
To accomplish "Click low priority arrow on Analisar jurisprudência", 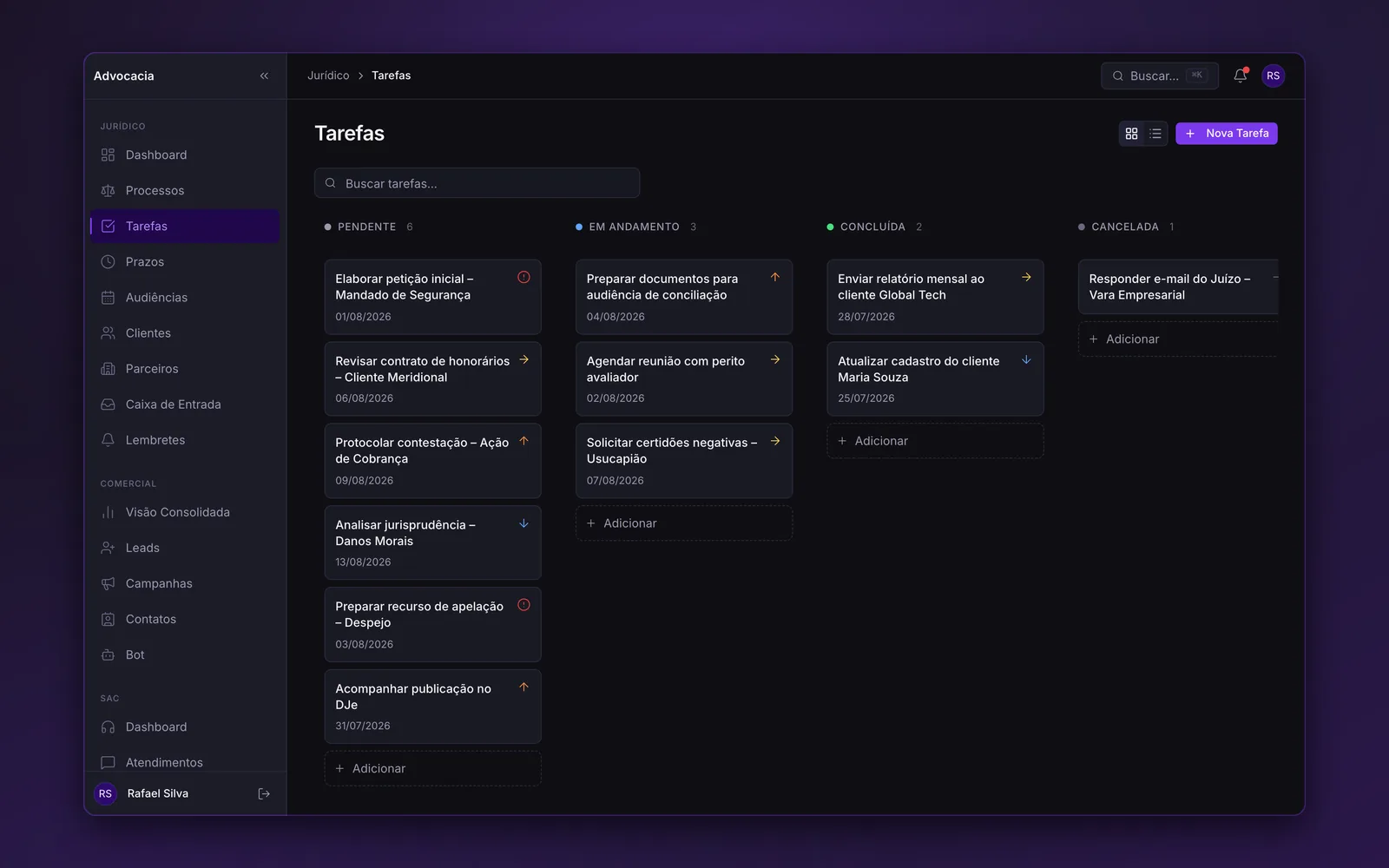I will click(523, 523).
